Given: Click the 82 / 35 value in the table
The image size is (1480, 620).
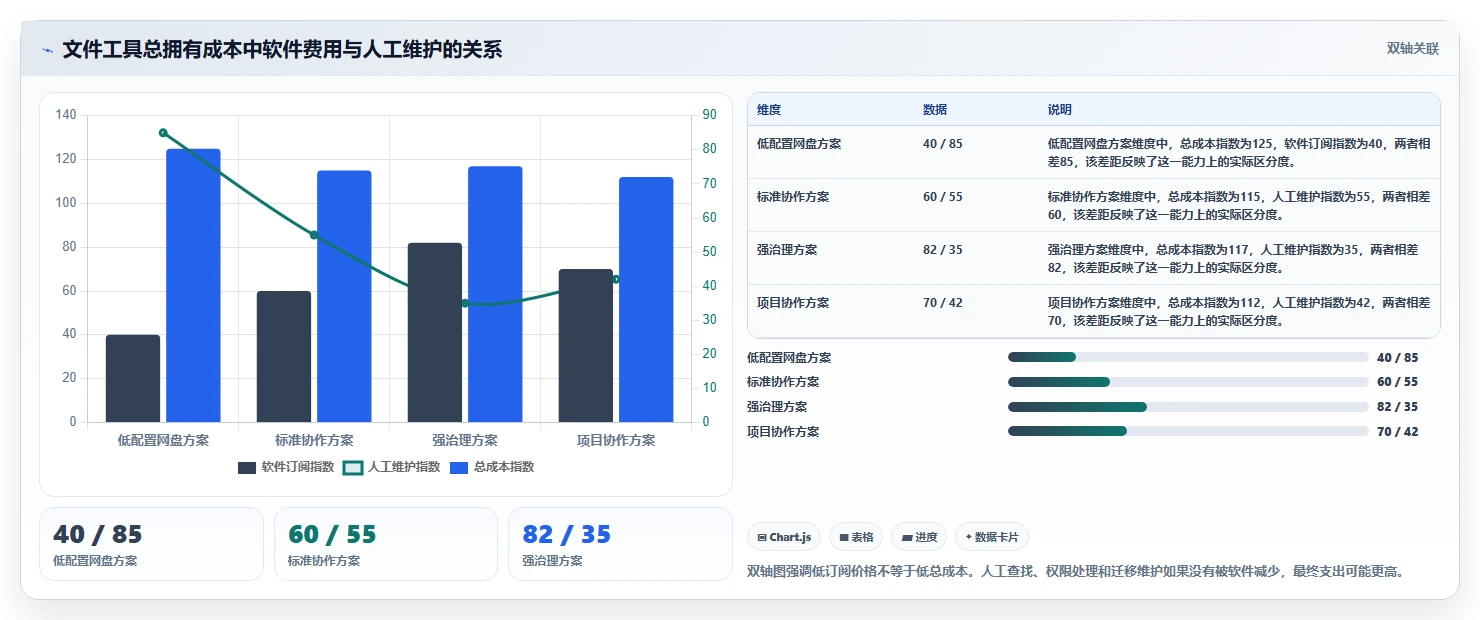Looking at the screenshot, I should [x=943, y=250].
